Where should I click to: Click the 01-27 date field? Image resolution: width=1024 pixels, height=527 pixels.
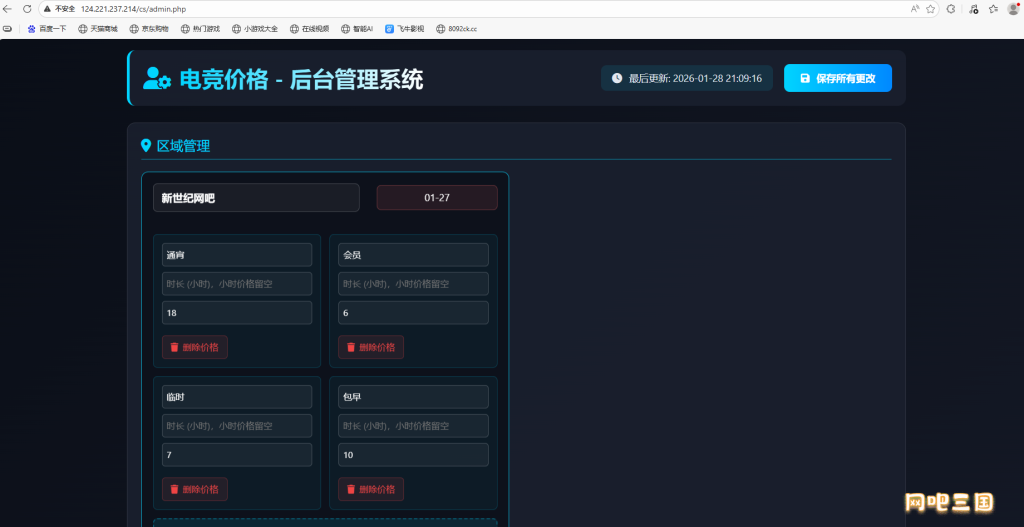pos(437,198)
